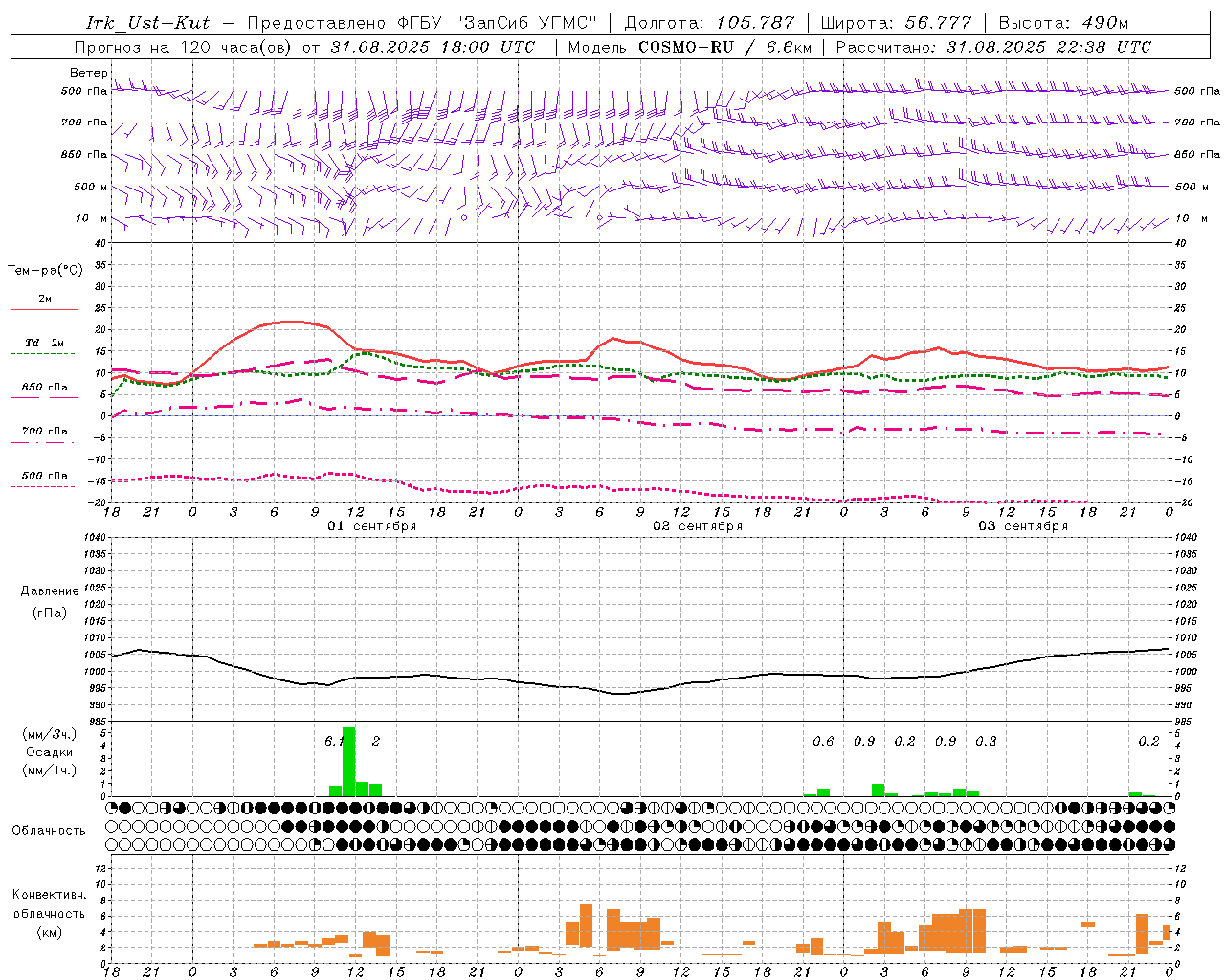Click the station name Irk_Ust-Kut in header

coord(147,23)
